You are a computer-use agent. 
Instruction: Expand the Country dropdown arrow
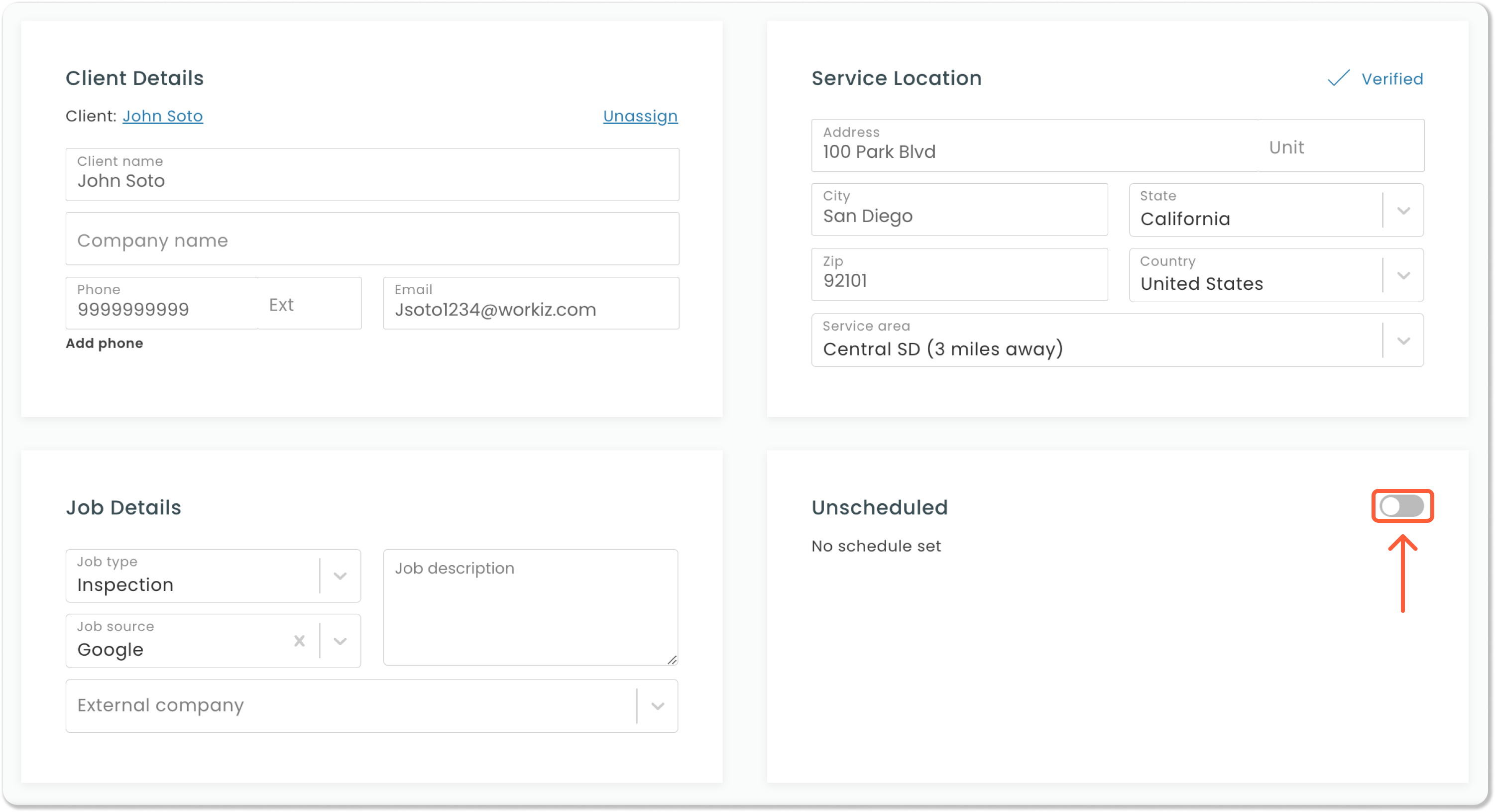(1403, 275)
